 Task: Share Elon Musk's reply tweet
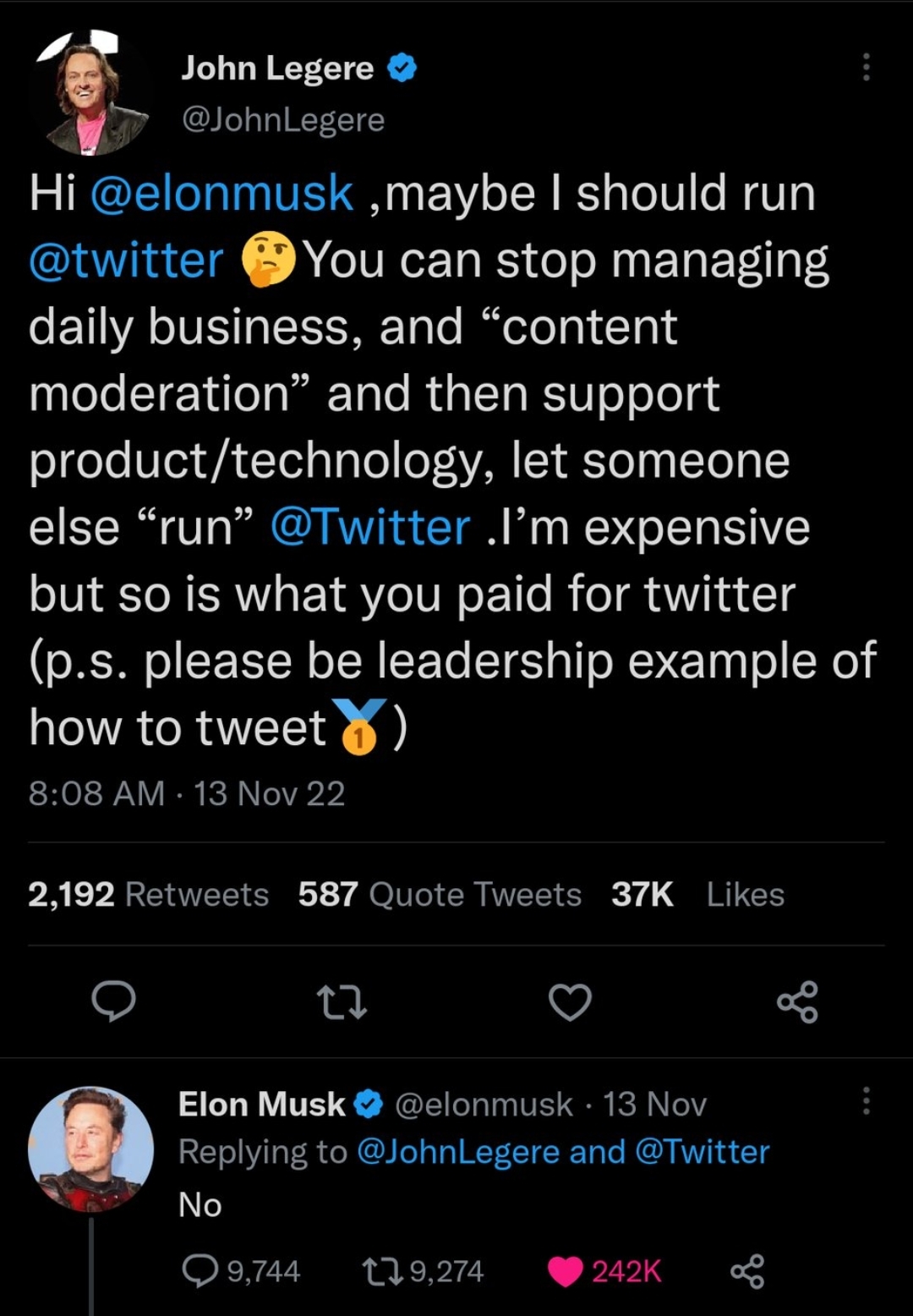click(x=747, y=1271)
